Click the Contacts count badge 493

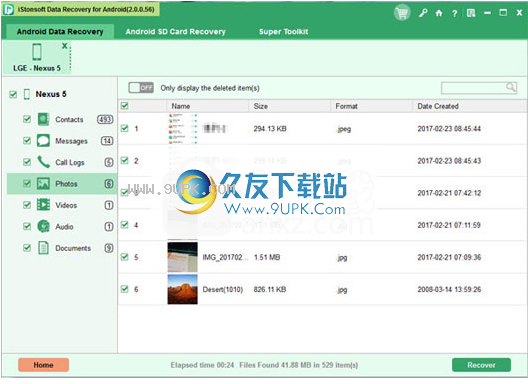(105, 119)
